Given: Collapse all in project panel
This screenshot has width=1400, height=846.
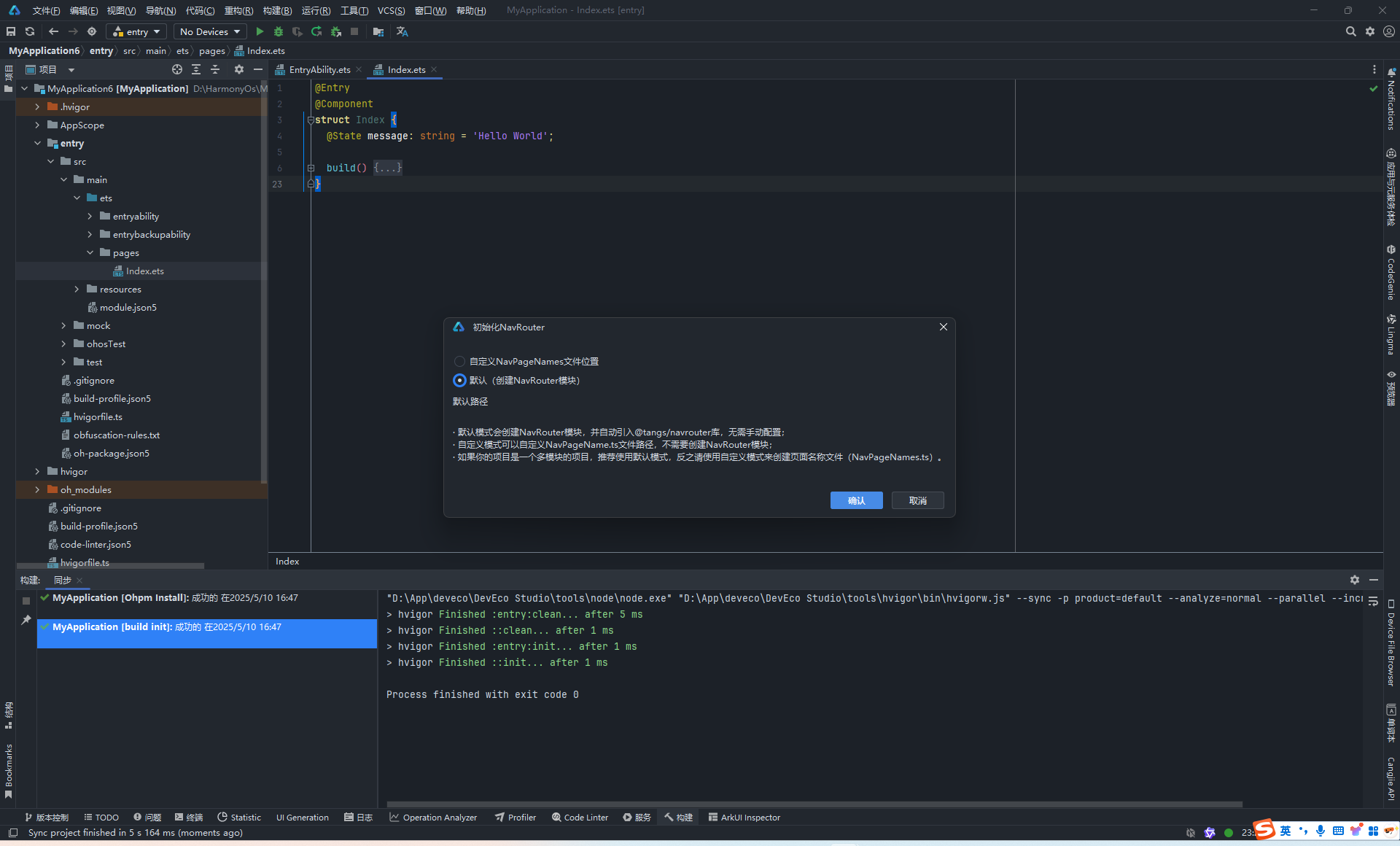Looking at the screenshot, I should coord(215,69).
